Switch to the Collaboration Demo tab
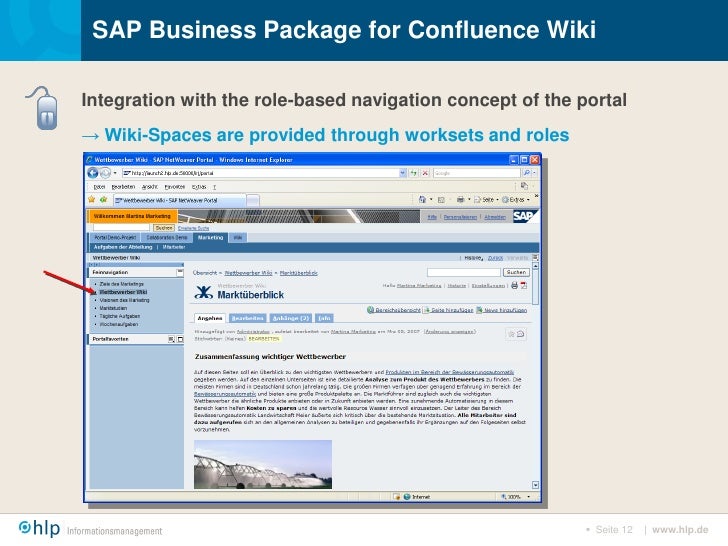This screenshot has width=728, height=546. [x=167, y=238]
